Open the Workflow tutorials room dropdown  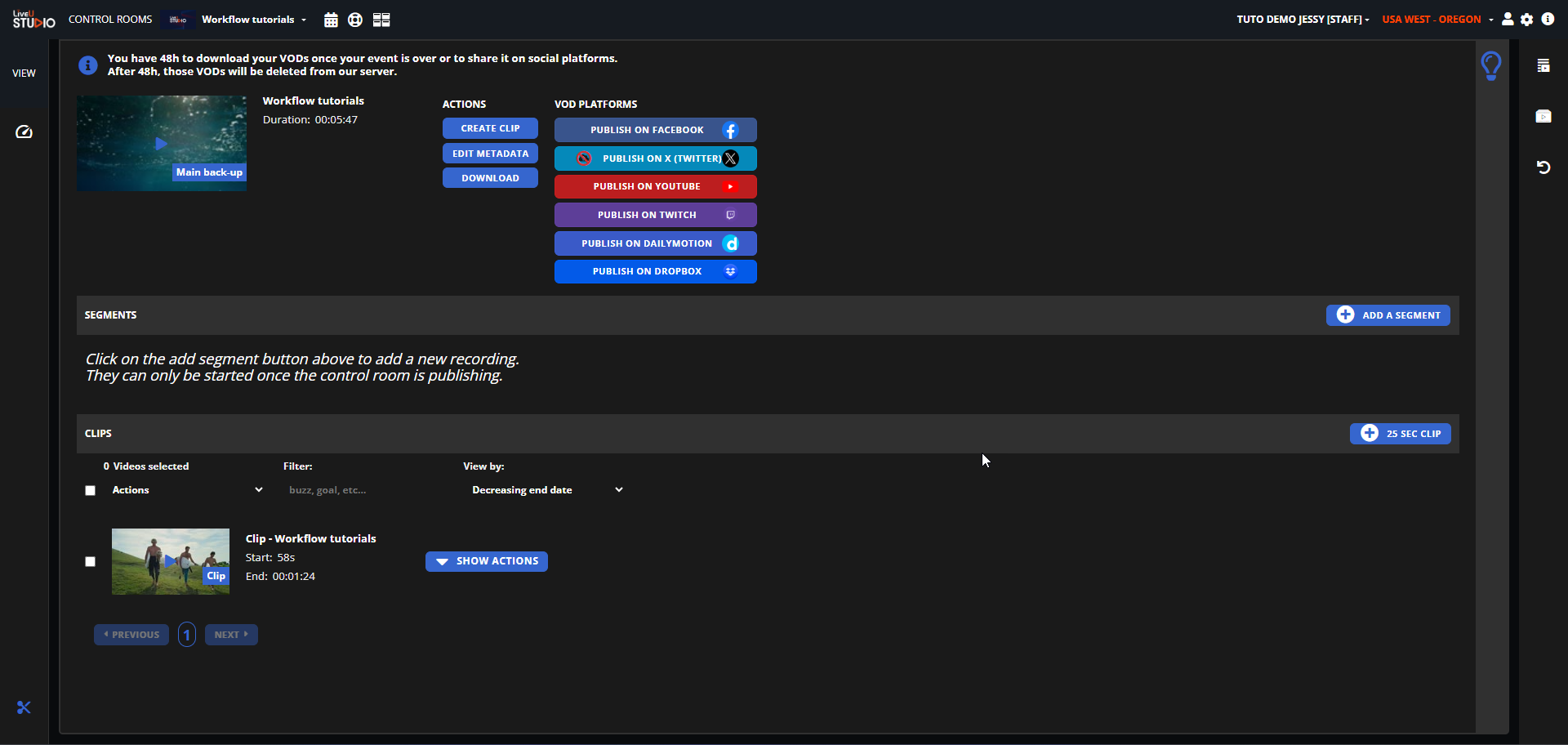(254, 20)
